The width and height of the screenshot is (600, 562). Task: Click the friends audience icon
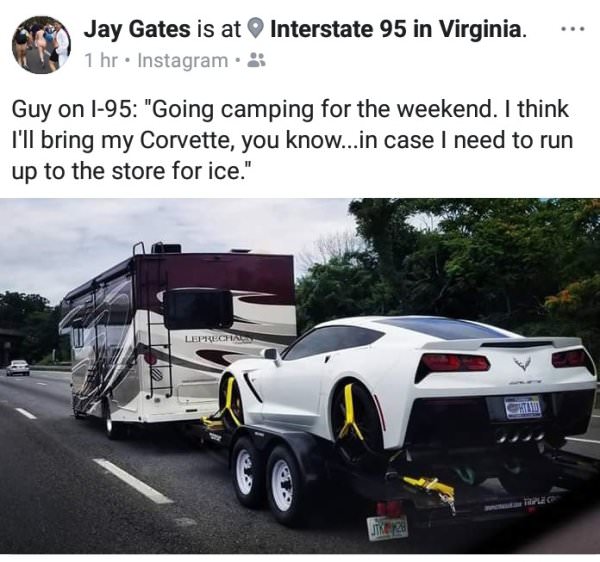pyautogui.click(x=257, y=60)
